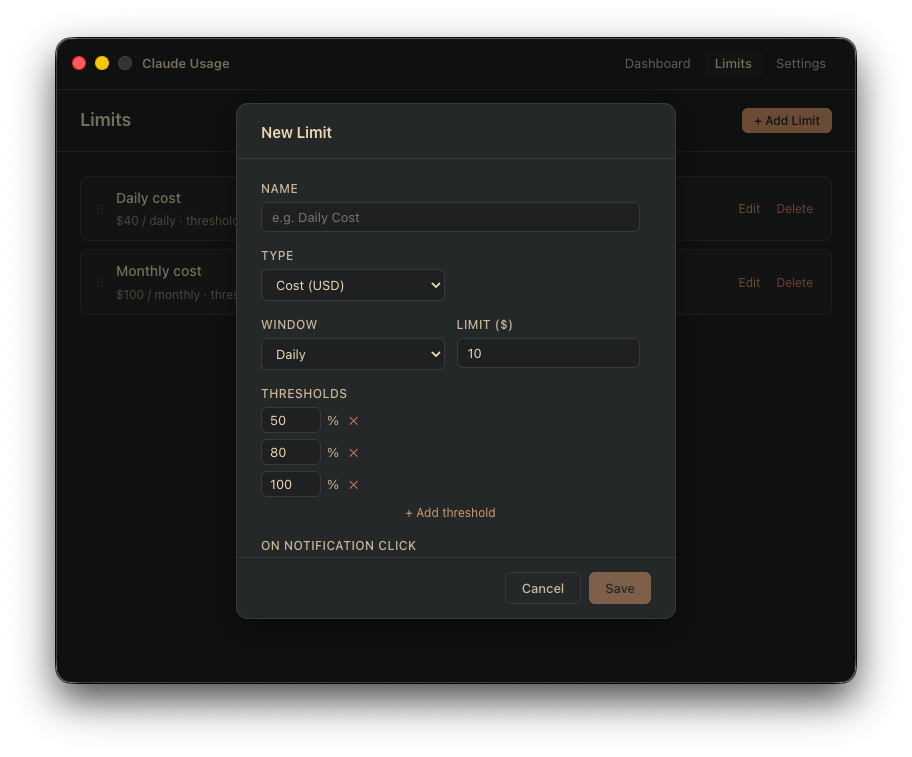This screenshot has height=757, width=912.
Task: Select the Limits tab
Action: 733,63
